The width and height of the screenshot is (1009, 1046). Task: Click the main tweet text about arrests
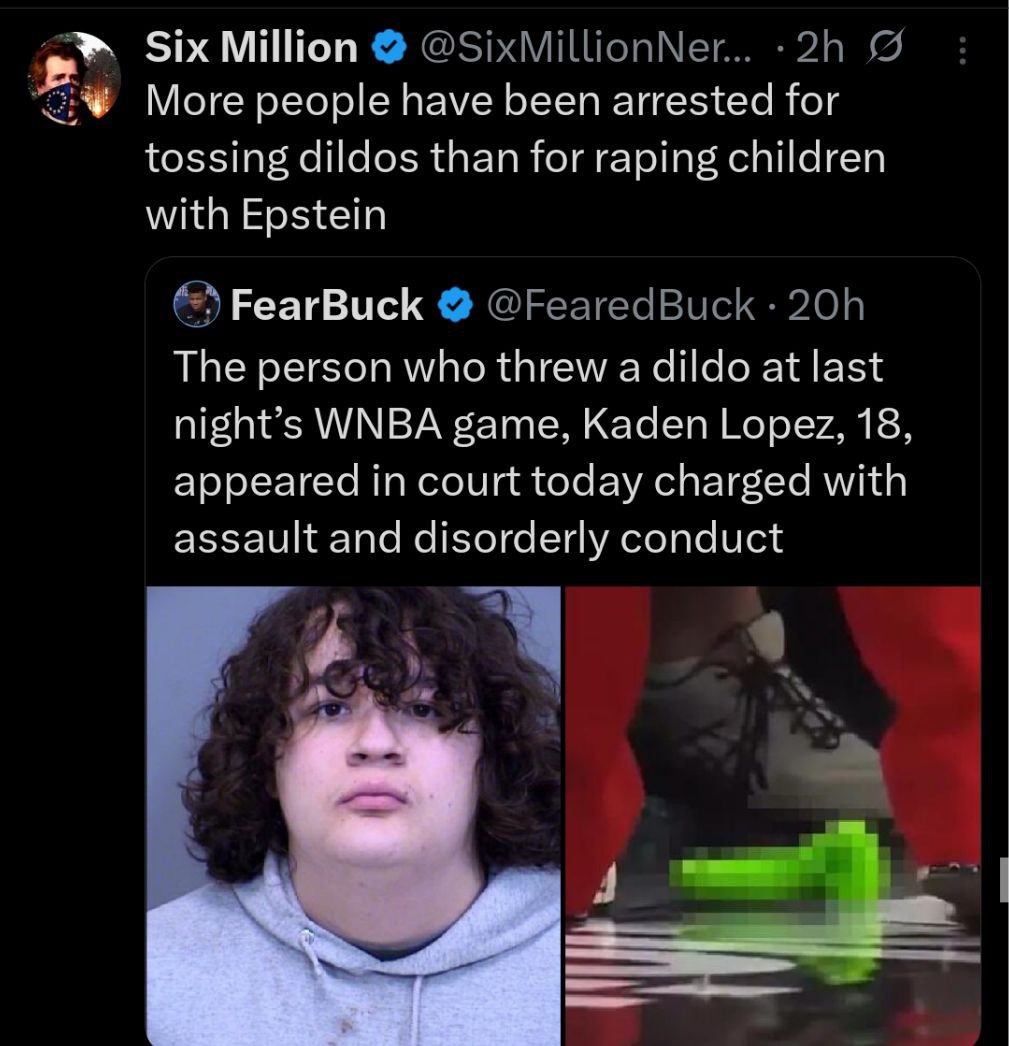click(x=515, y=157)
